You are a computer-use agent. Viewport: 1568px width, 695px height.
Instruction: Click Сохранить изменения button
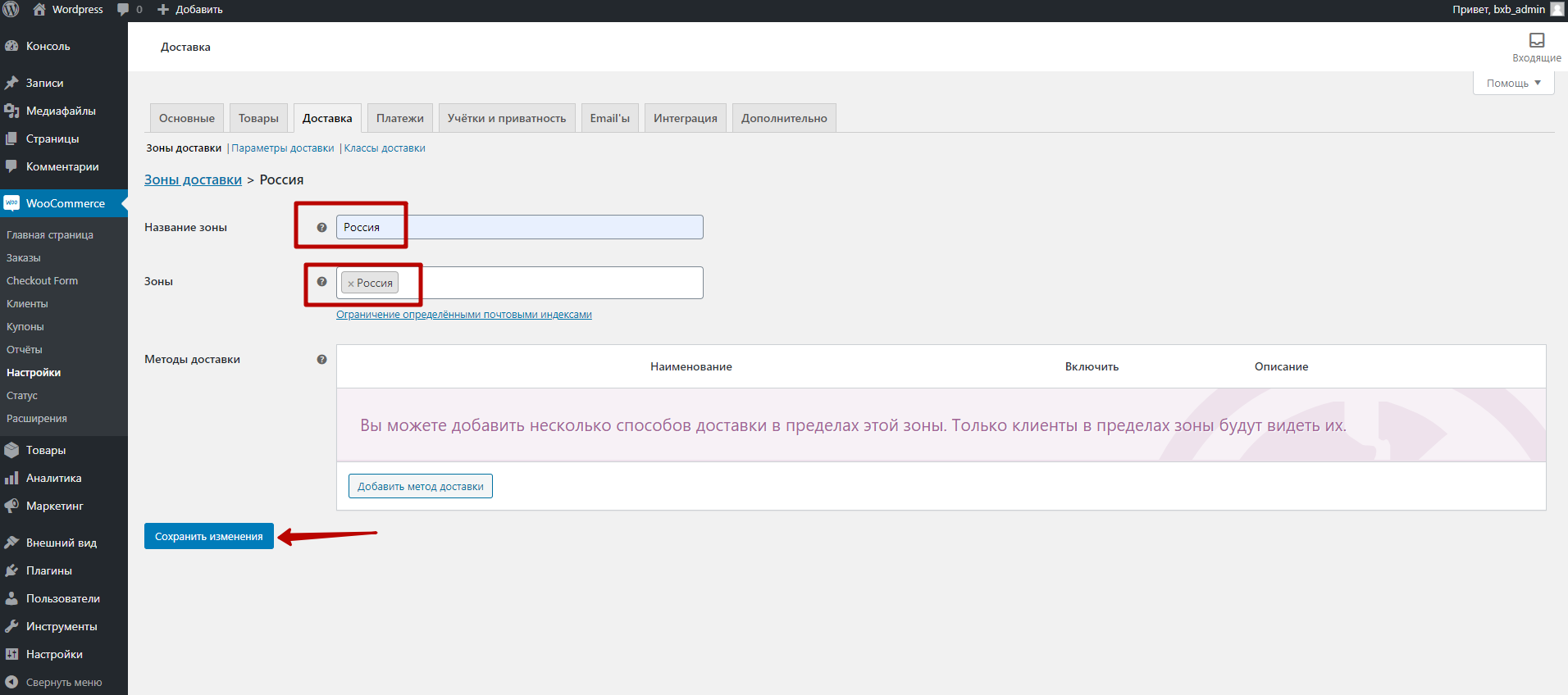pyautogui.click(x=209, y=536)
